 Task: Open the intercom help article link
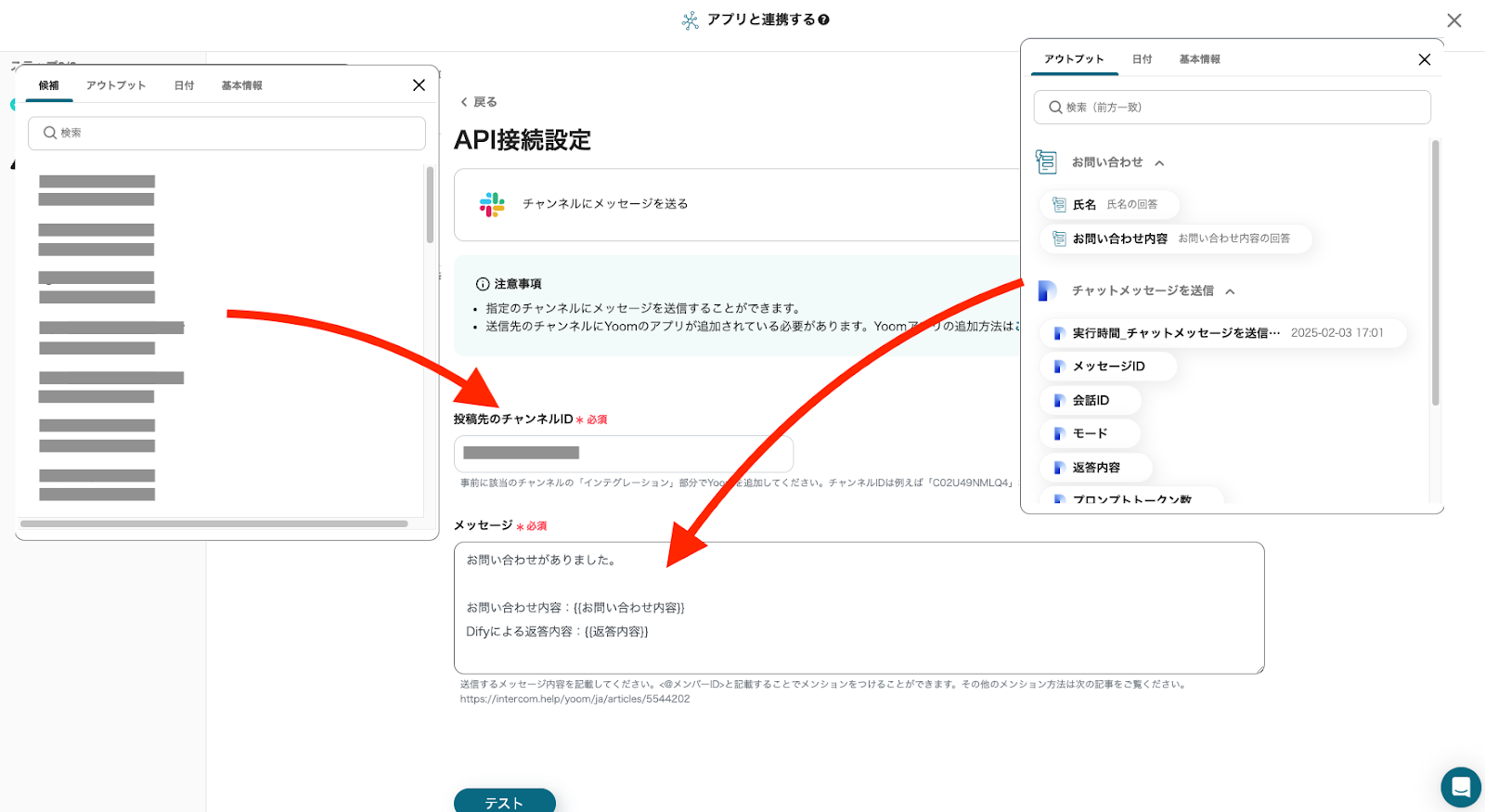(x=575, y=699)
